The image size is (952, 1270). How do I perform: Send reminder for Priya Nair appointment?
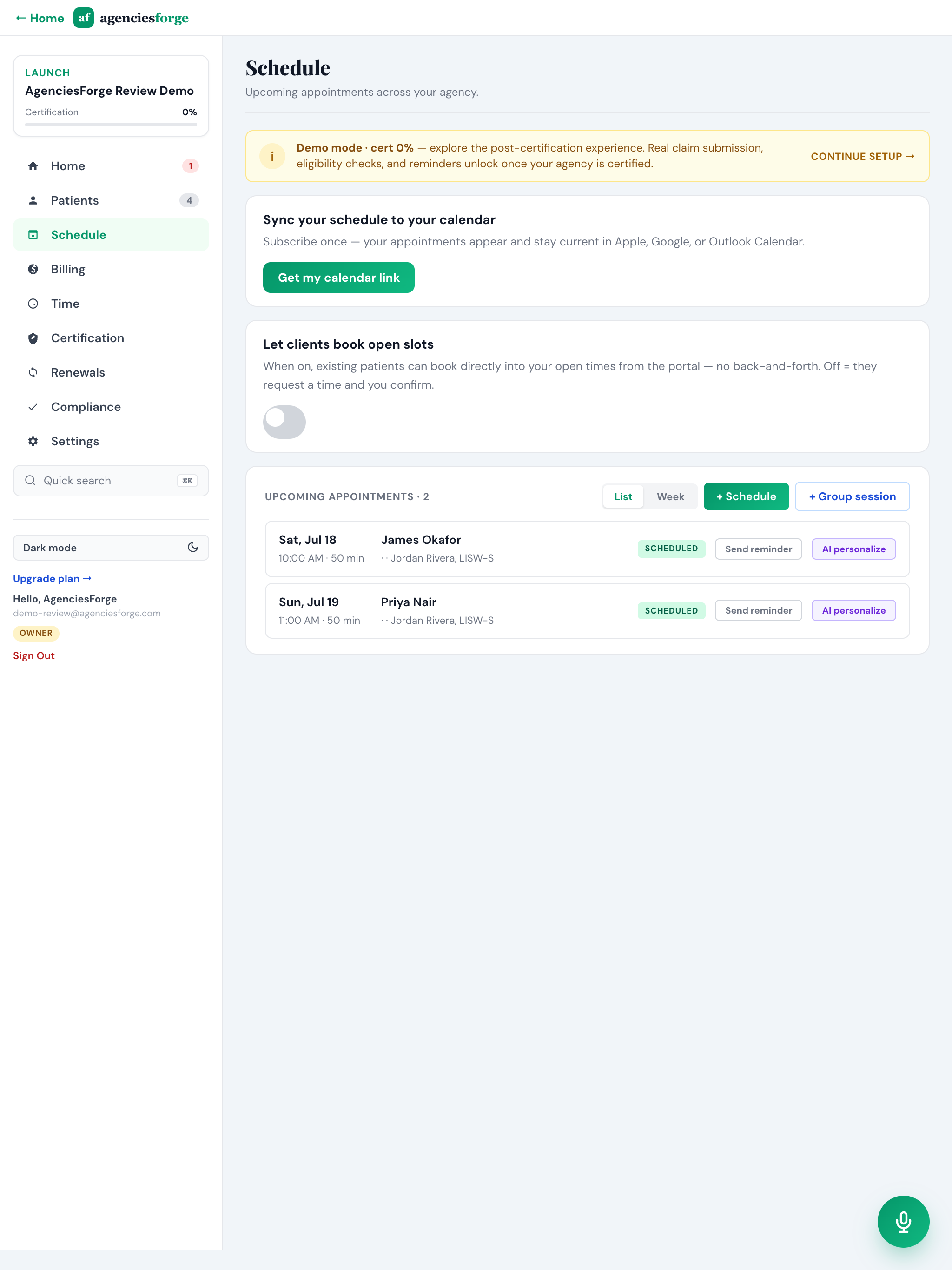click(758, 610)
